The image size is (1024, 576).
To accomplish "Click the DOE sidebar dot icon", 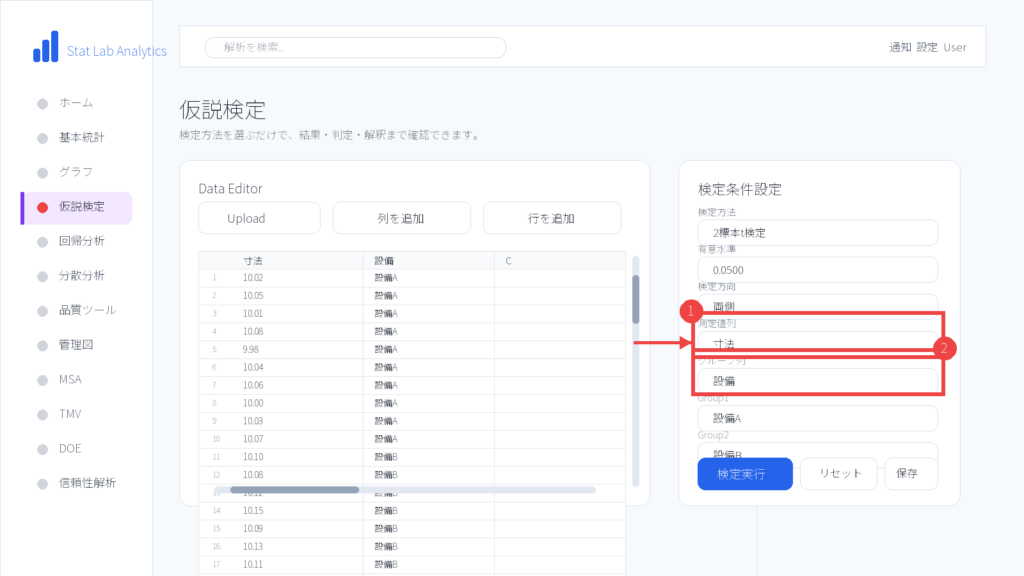I will coord(42,450).
